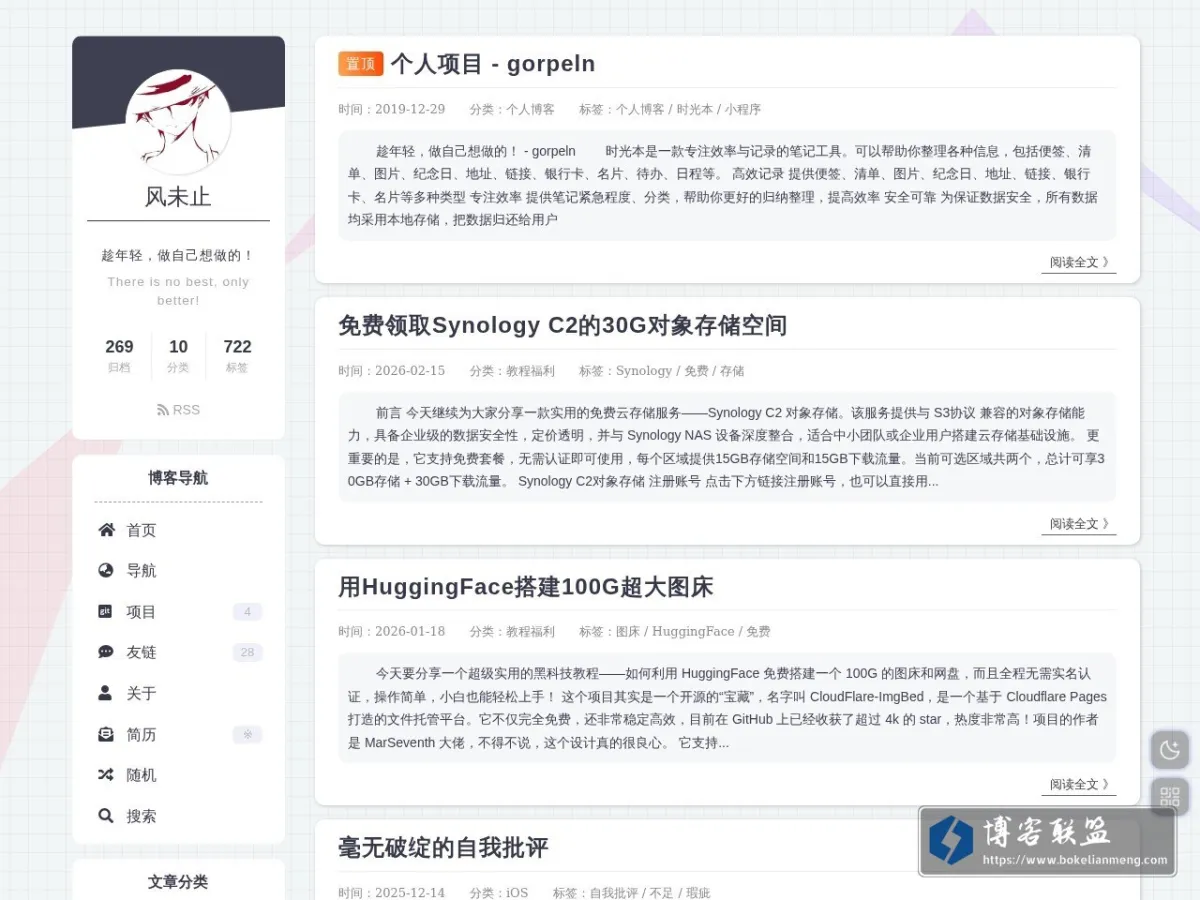The width and height of the screenshot is (1200, 900).
Task: Click the résumé icon beside 简历
Action: (x=106, y=734)
